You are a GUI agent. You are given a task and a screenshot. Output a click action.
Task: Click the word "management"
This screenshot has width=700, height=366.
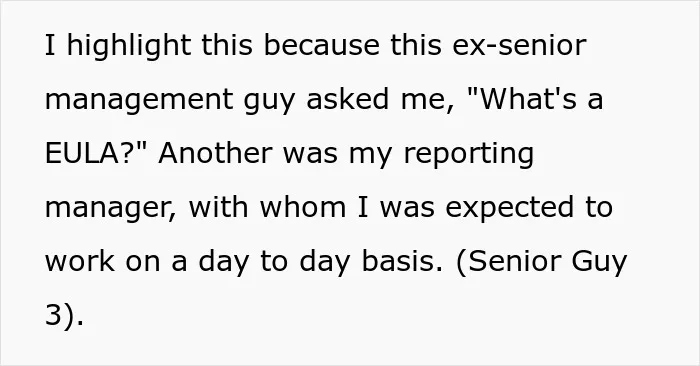pyautogui.click(x=138, y=100)
